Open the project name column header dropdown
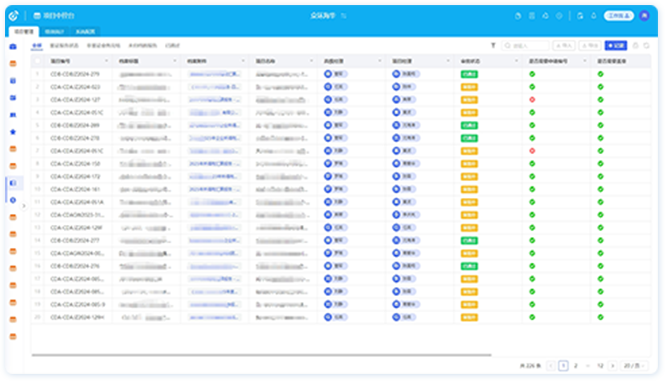The height and width of the screenshot is (381, 665). coord(311,61)
